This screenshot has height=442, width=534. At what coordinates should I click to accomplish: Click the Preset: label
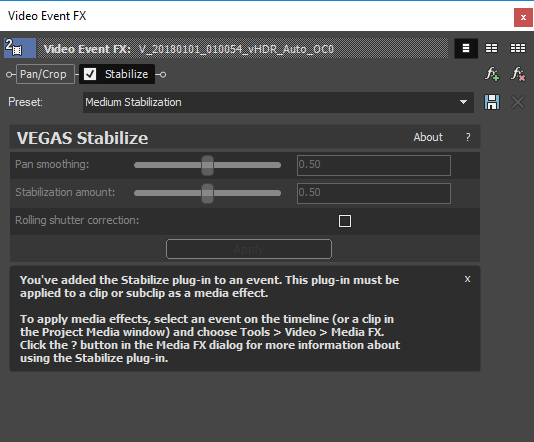(x=26, y=102)
